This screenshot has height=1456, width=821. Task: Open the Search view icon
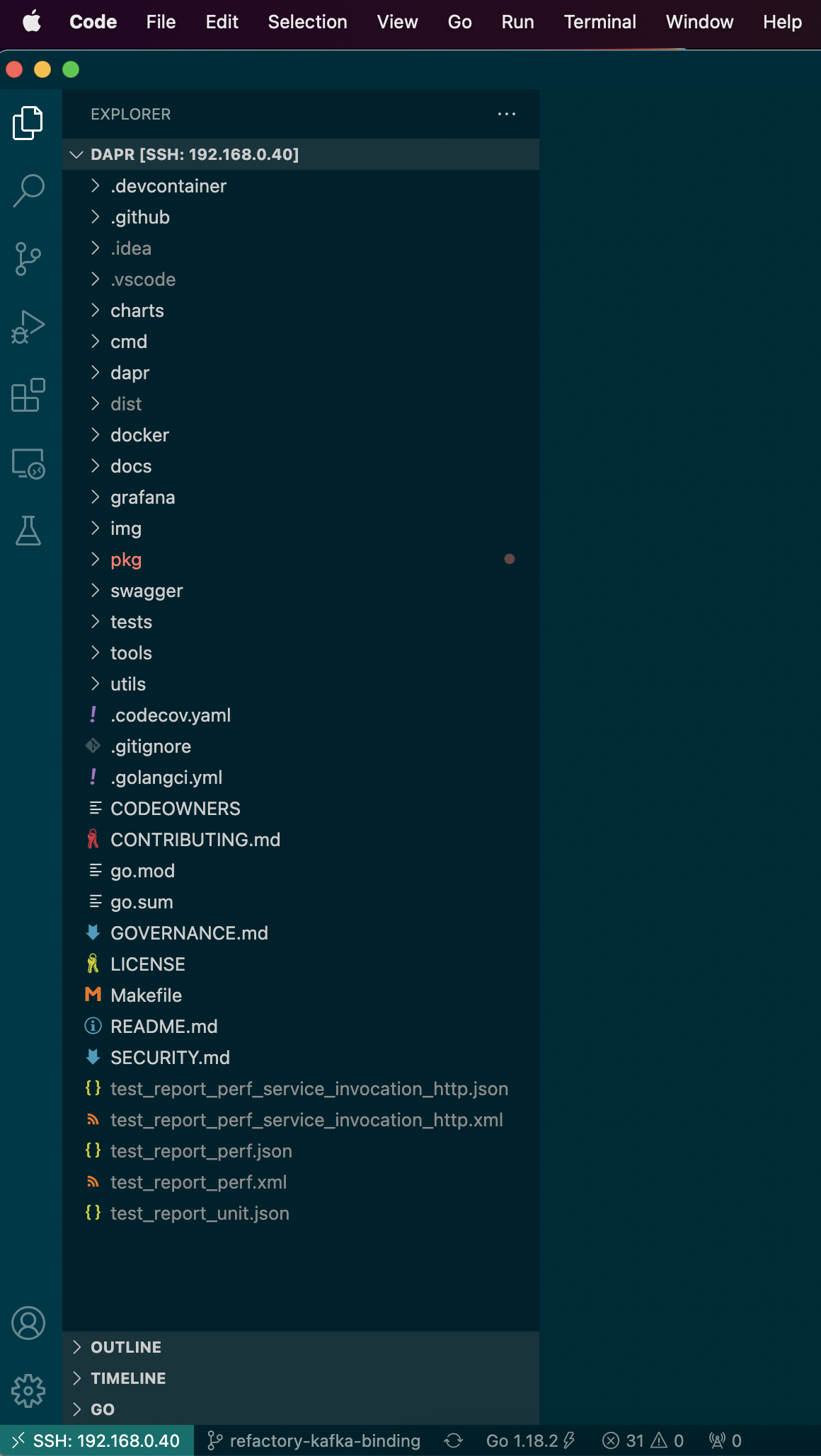click(28, 191)
